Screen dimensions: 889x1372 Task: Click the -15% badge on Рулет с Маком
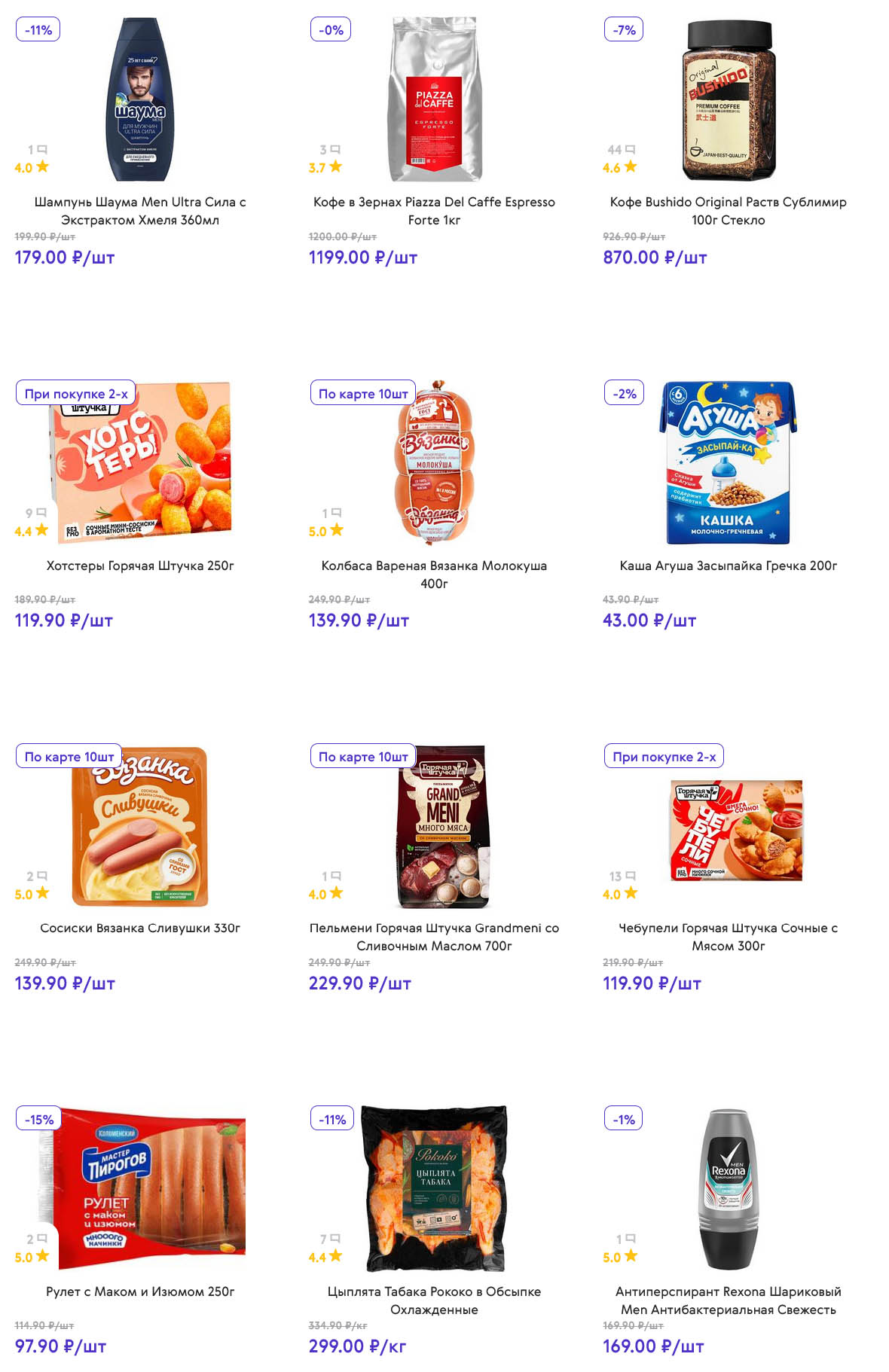[x=39, y=1120]
